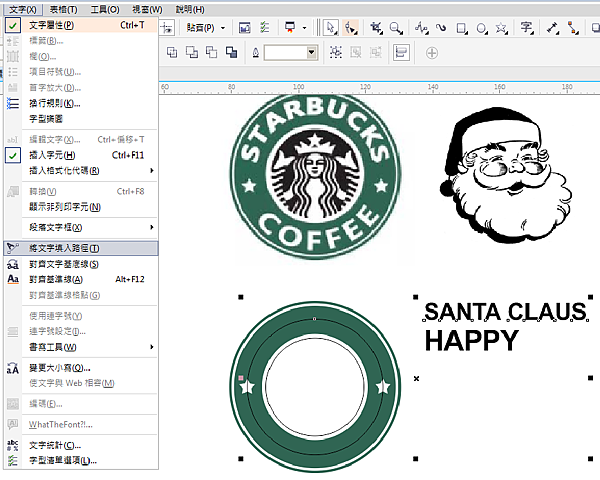The height and width of the screenshot is (480, 600).
Task: Open the 表格(T) menu
Action: click(x=63, y=9)
